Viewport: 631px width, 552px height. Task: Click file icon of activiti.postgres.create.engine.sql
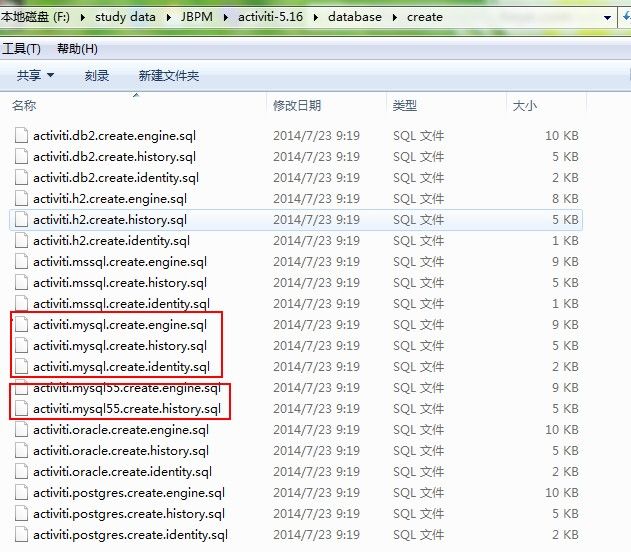click(21, 492)
